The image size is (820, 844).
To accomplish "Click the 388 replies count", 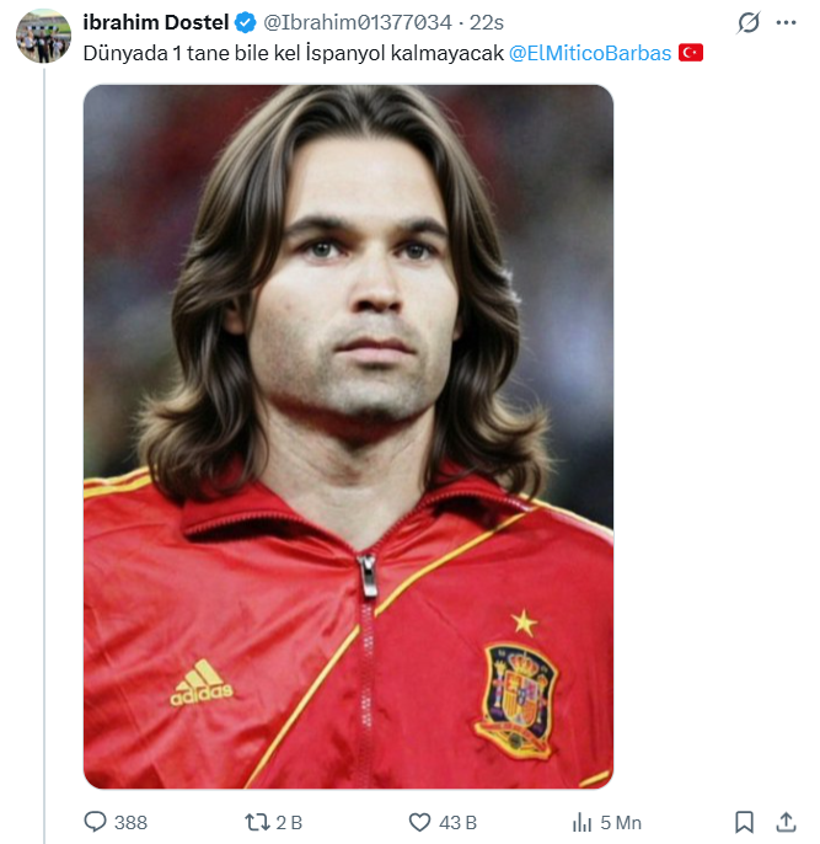I will 130,822.
